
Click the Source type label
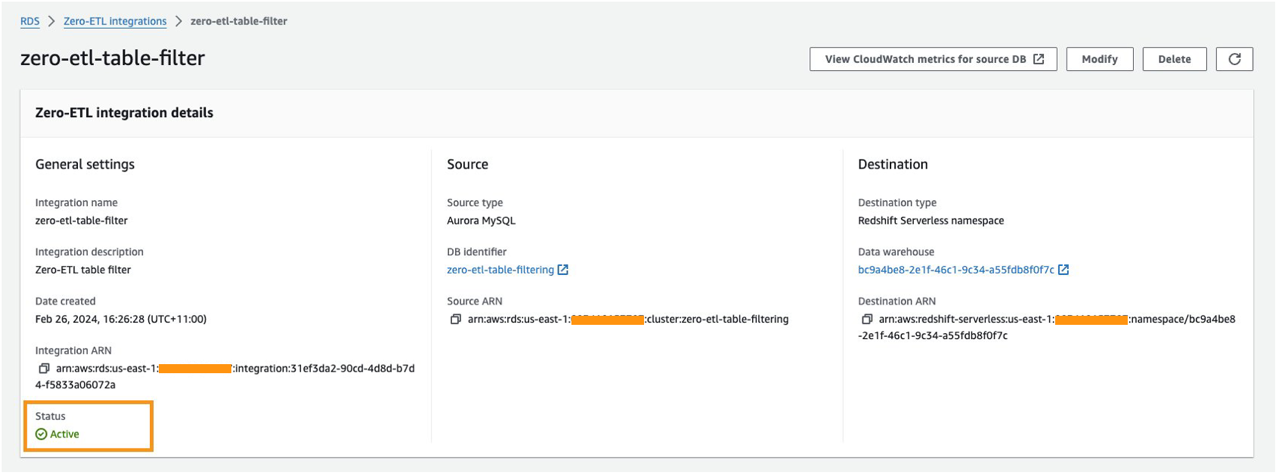pyautogui.click(x=475, y=203)
